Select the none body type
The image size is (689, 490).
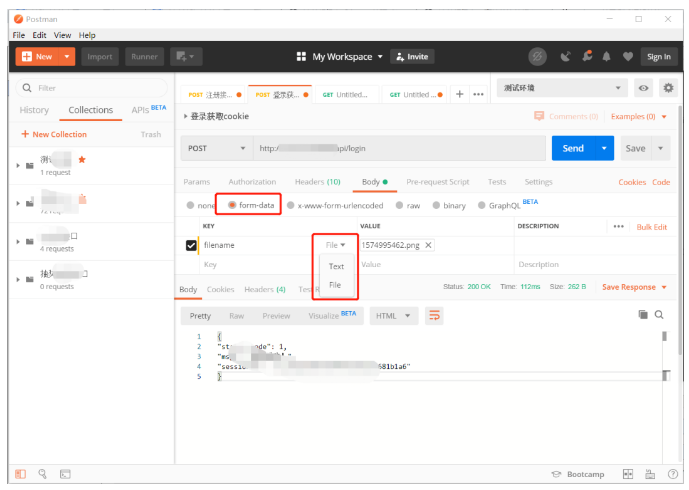point(190,205)
